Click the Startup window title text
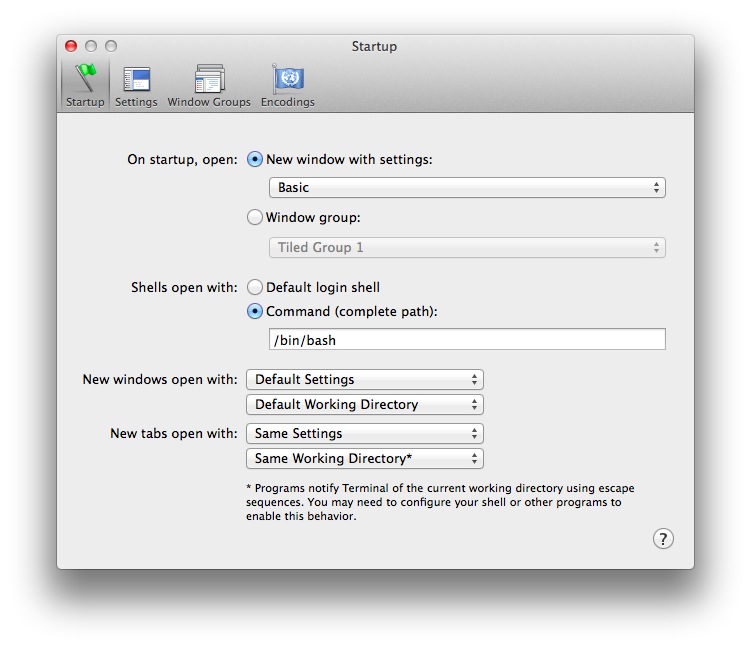Viewport: 751px width, 648px height. [x=374, y=46]
